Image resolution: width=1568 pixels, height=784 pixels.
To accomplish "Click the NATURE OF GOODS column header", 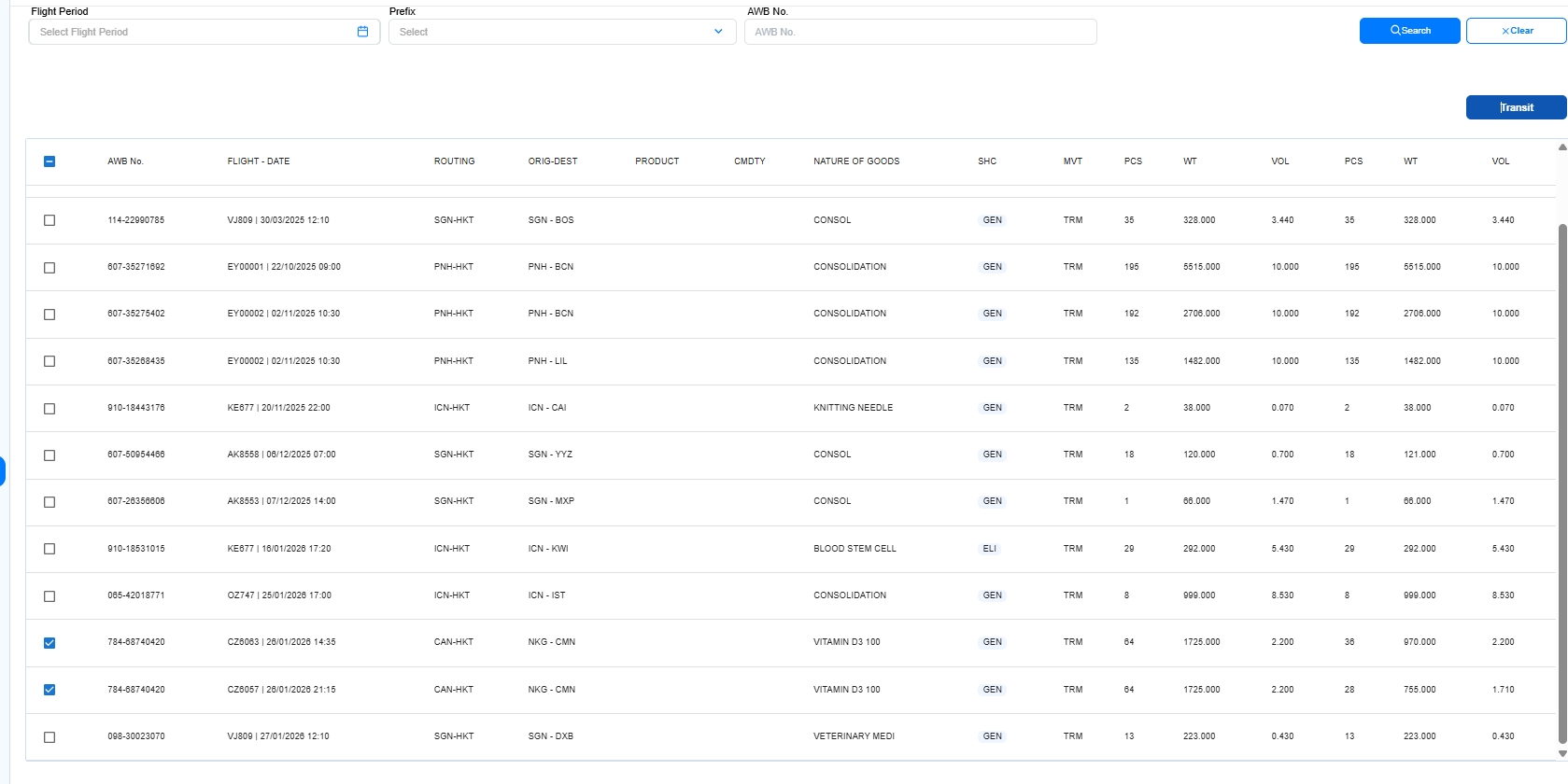I will pyautogui.click(x=856, y=161).
